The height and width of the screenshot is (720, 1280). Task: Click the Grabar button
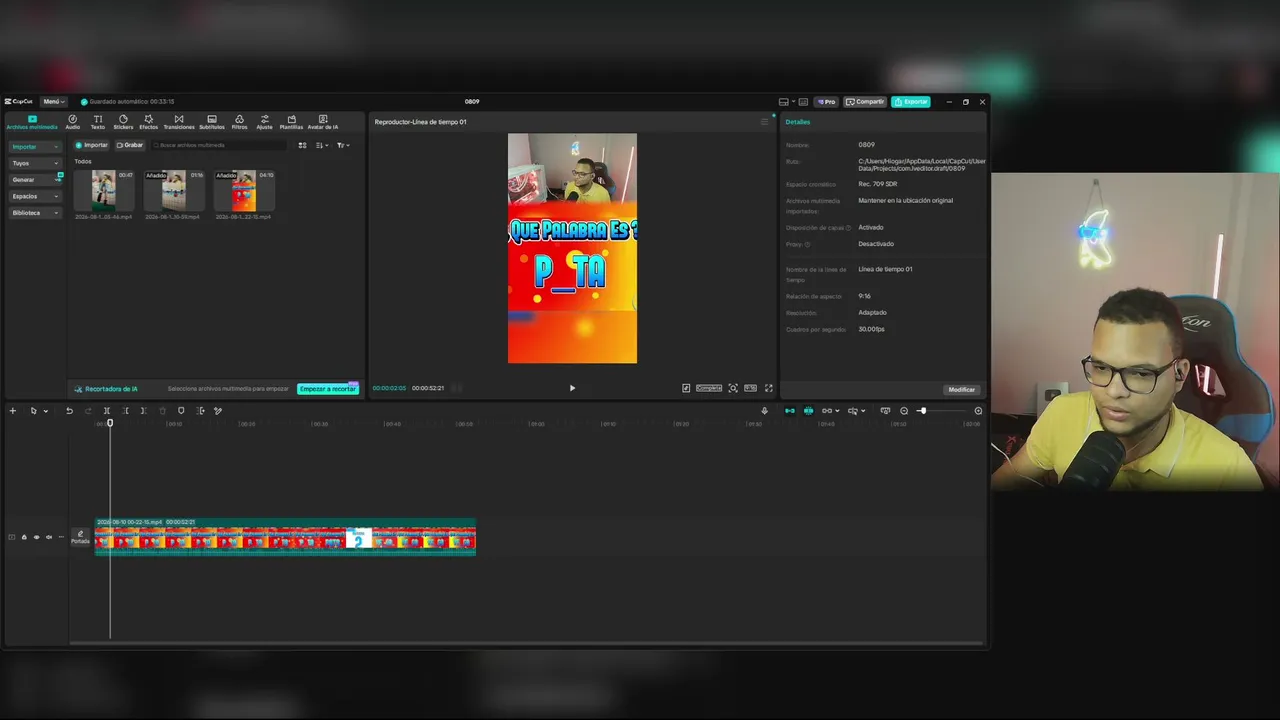tap(130, 145)
